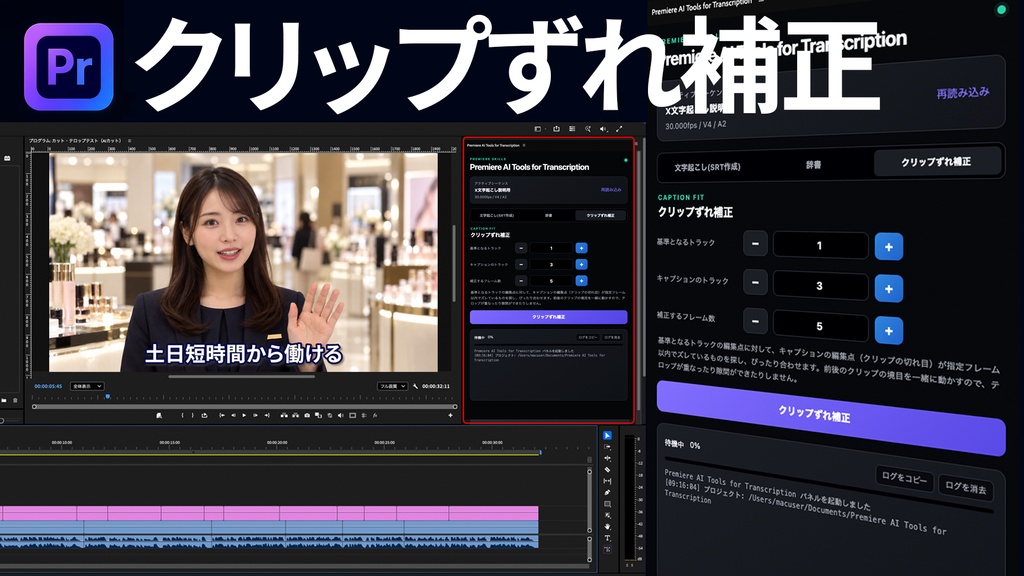The height and width of the screenshot is (576, 1024).
Task: Open 辞書 tab in small Premiere panel
Action: coord(549,215)
